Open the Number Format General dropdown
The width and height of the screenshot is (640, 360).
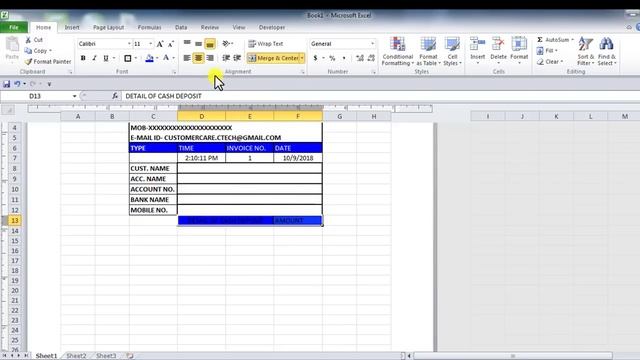(x=372, y=44)
